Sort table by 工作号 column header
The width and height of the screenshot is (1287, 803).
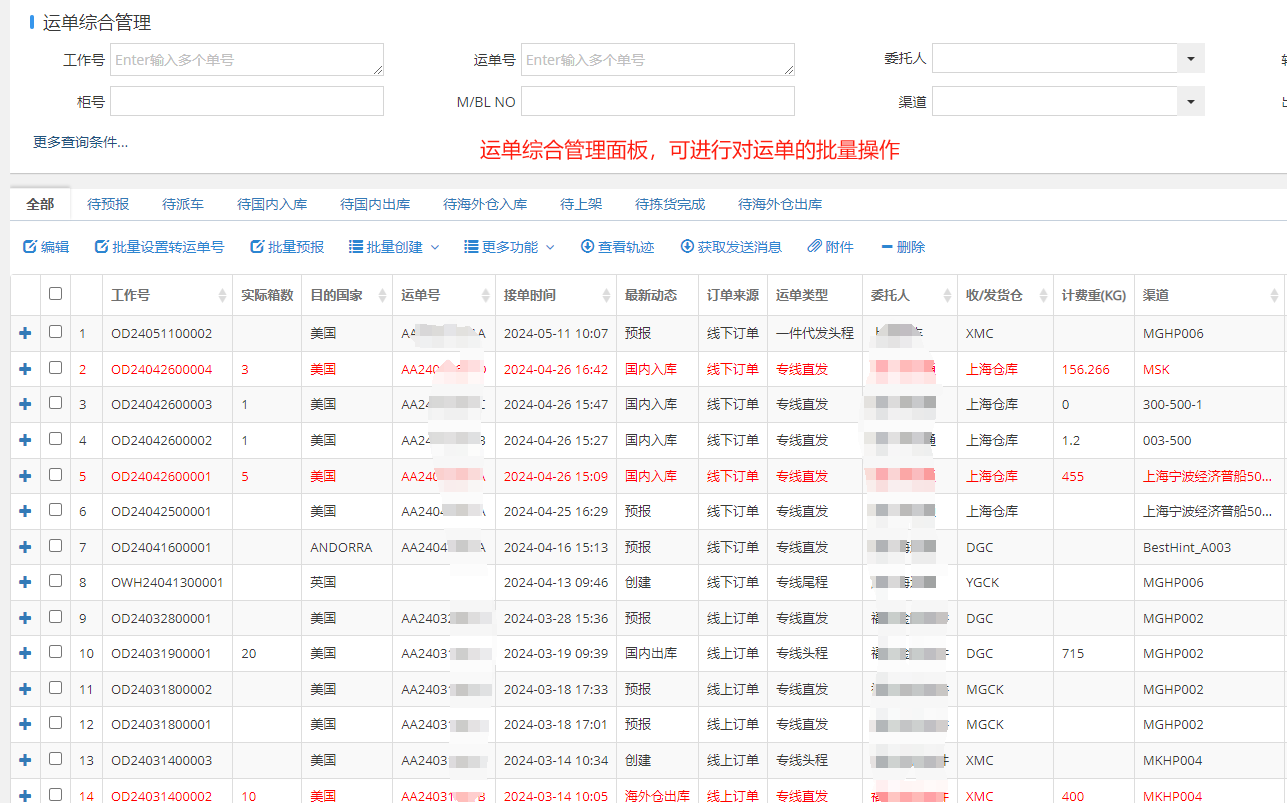(x=131, y=295)
